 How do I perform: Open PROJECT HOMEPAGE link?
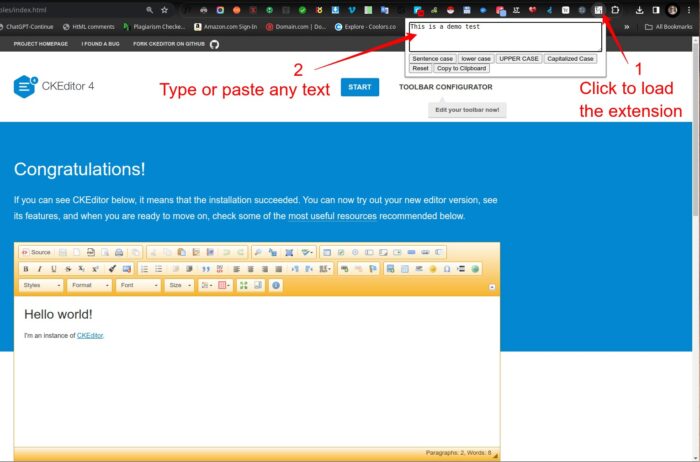pos(41,44)
